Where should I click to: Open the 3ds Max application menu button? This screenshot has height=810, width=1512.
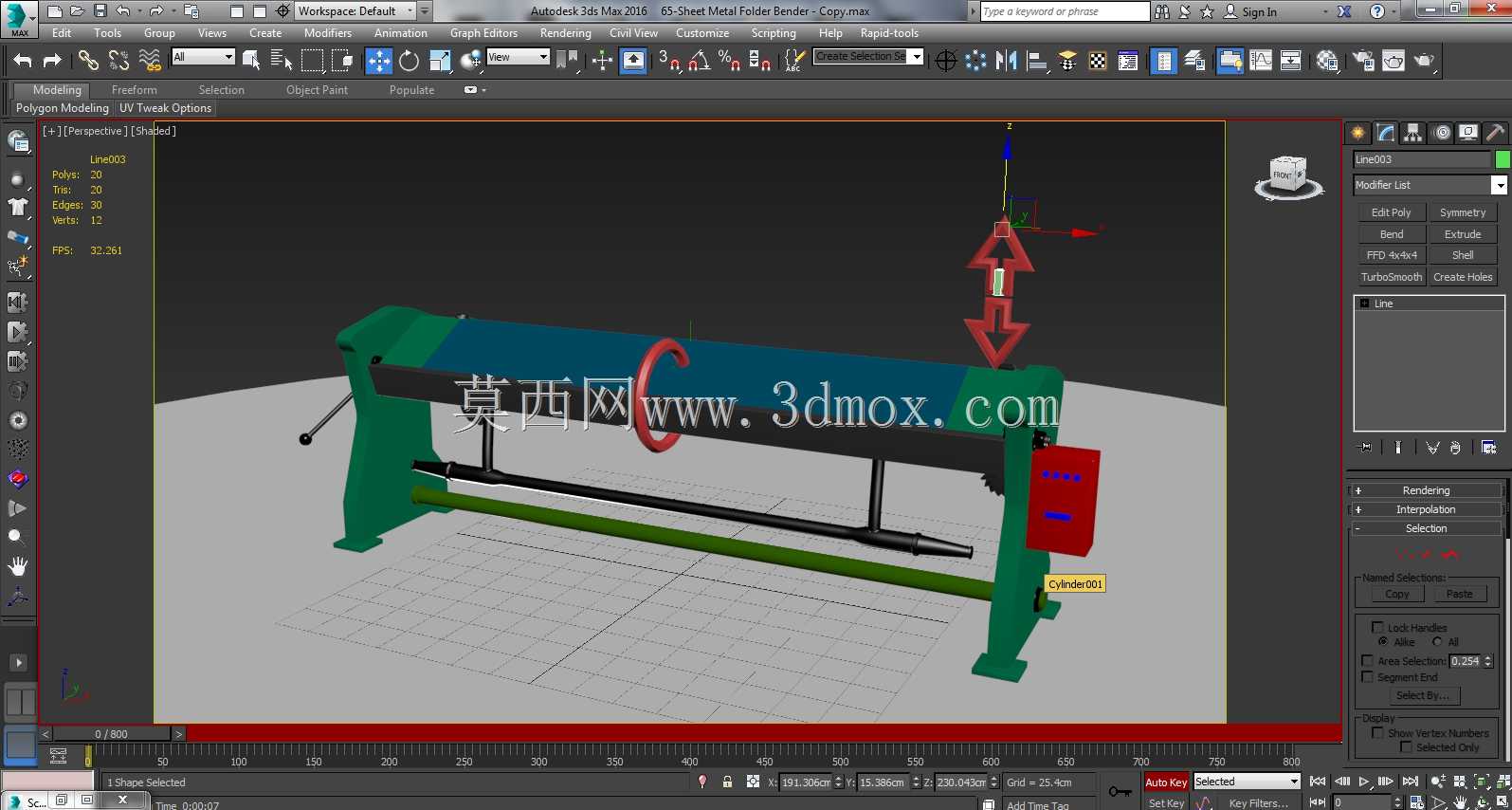tap(19, 19)
